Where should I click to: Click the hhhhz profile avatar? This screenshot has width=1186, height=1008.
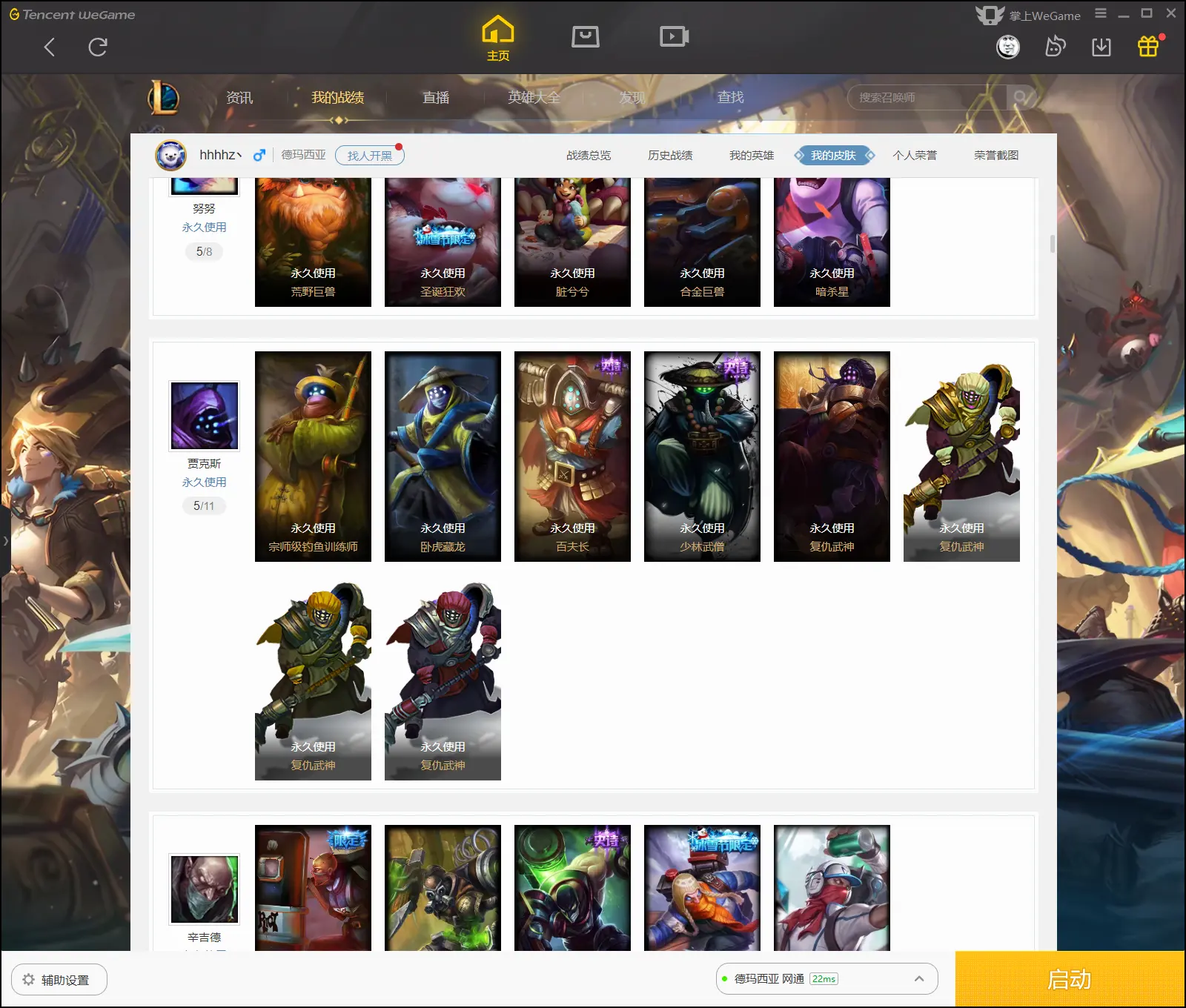170,155
